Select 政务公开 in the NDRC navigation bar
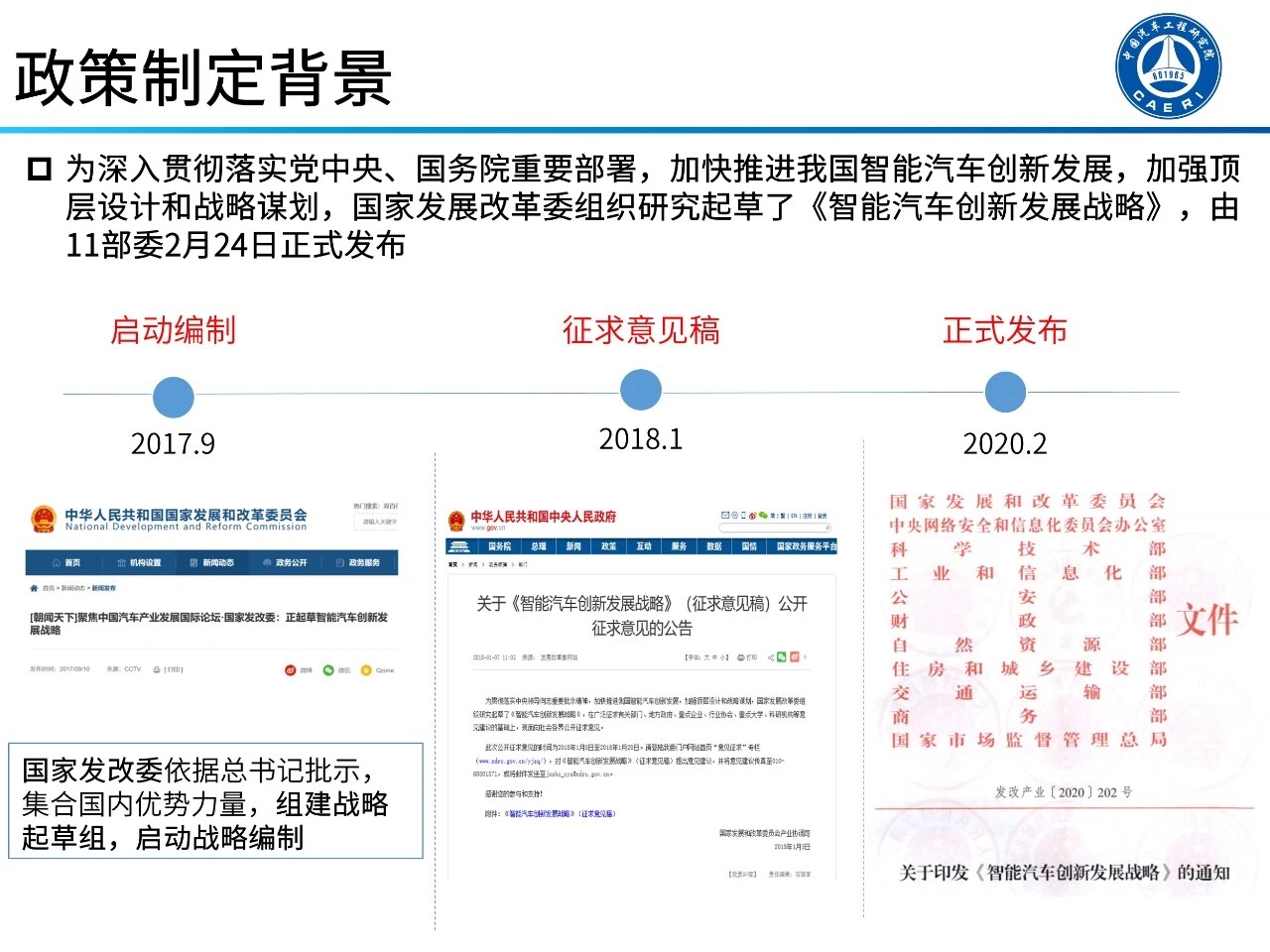This screenshot has width=1270, height=952. pyautogui.click(x=286, y=562)
